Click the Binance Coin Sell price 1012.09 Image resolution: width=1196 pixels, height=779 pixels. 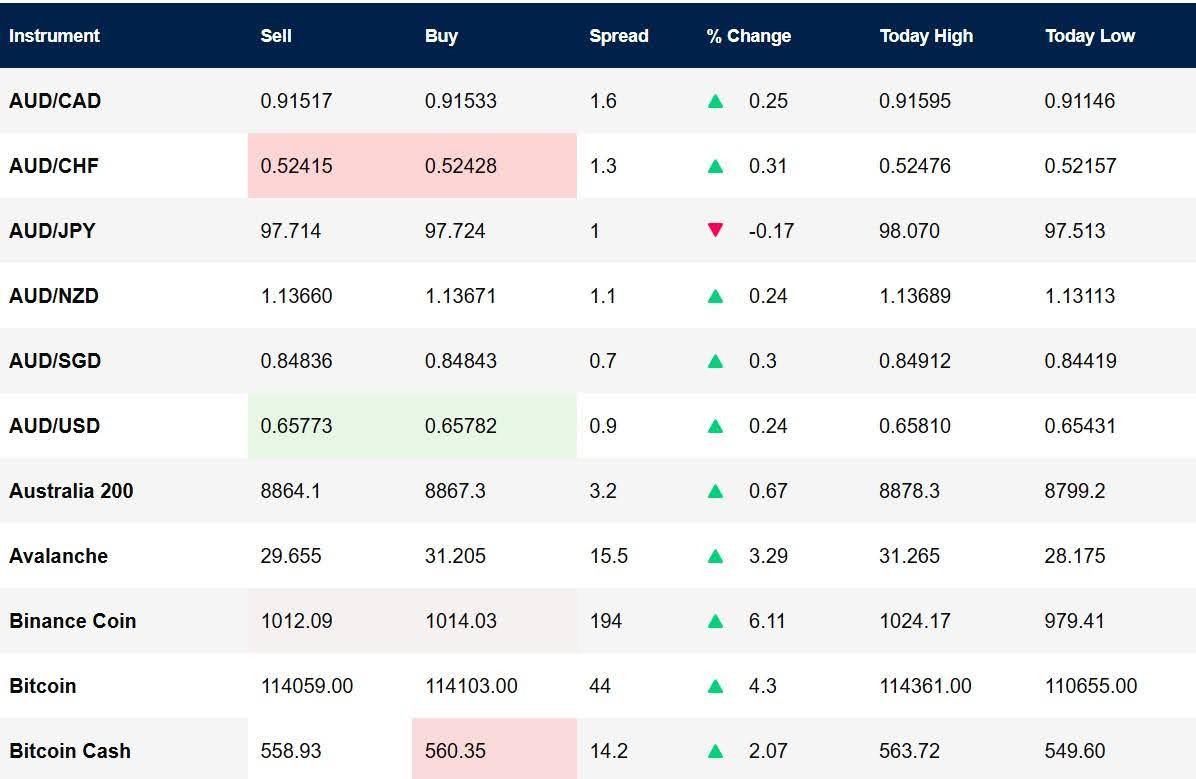(x=295, y=621)
